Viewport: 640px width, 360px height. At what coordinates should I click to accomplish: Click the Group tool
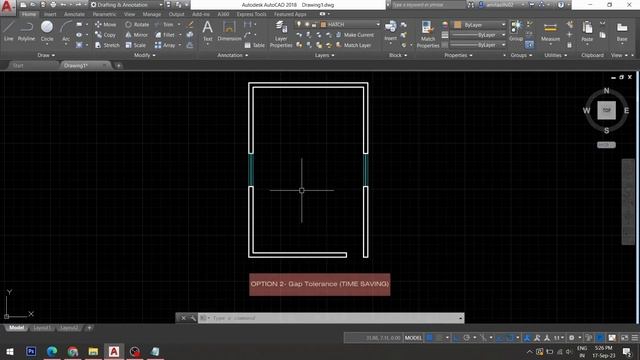click(x=516, y=31)
